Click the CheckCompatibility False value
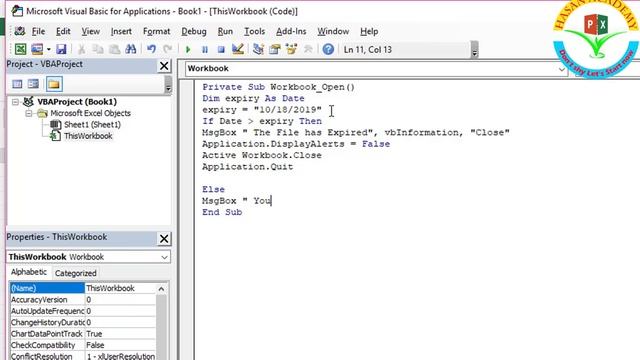 click(x=120, y=345)
